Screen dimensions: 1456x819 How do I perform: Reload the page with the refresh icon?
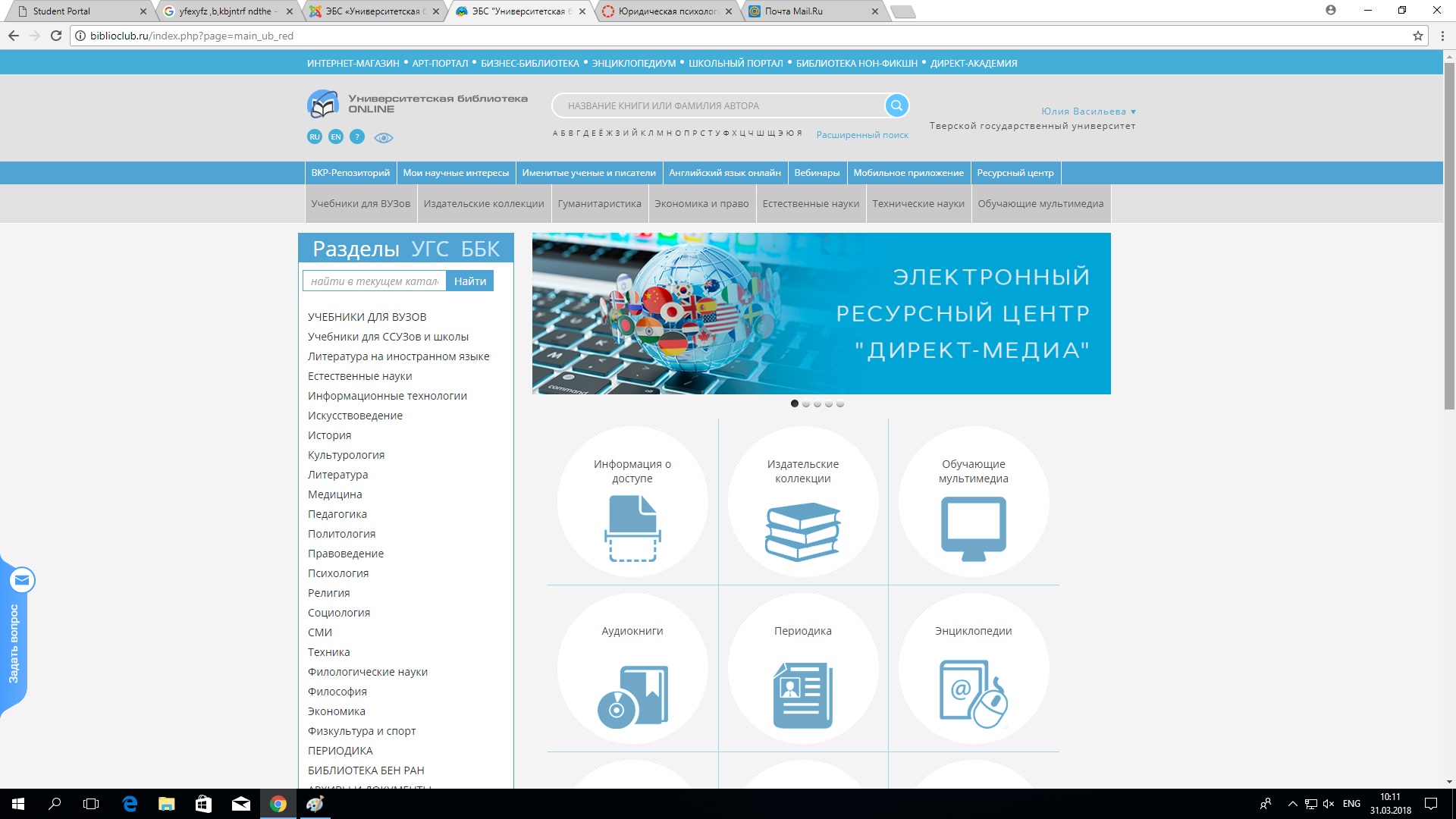(x=56, y=36)
